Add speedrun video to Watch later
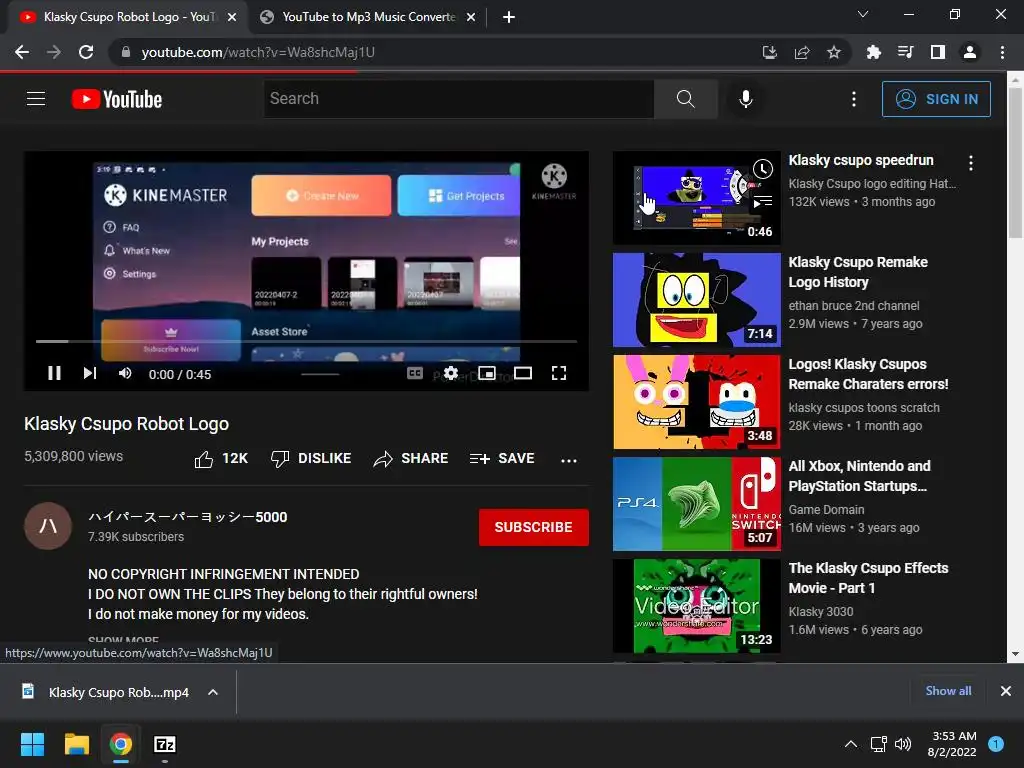The image size is (1024, 768). (762, 169)
